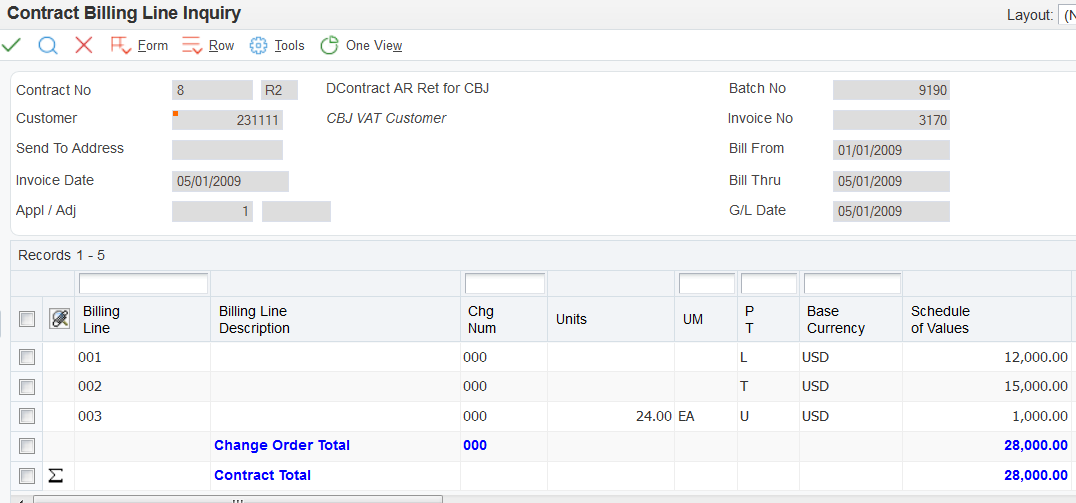Click the Billing Line filter field
The image size is (1076, 503).
(x=143, y=283)
